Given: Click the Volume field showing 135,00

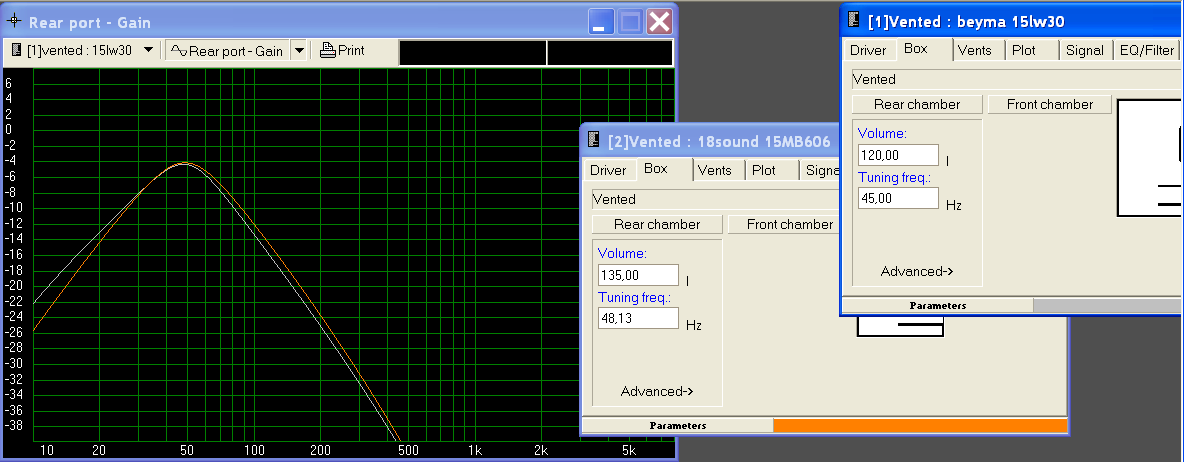Looking at the screenshot, I should tap(638, 276).
